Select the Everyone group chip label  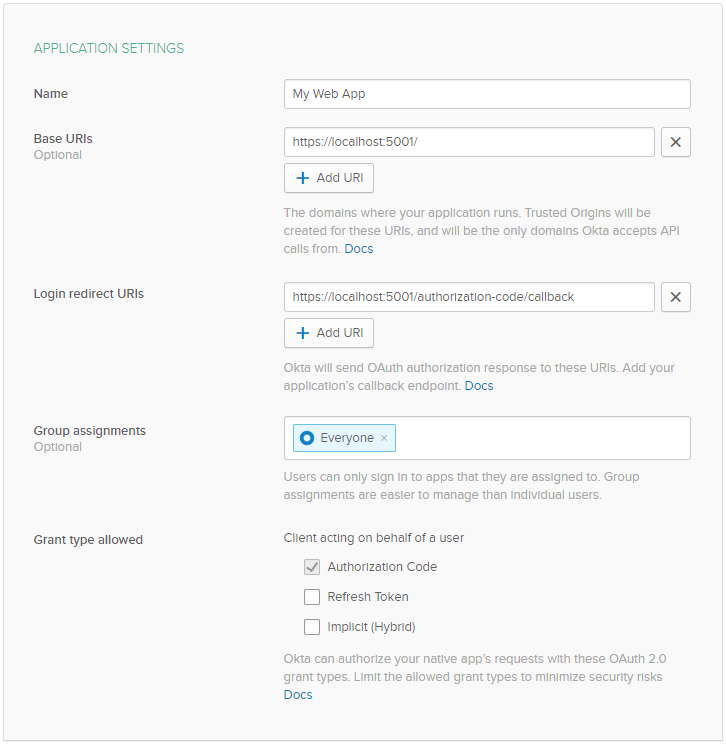346,438
